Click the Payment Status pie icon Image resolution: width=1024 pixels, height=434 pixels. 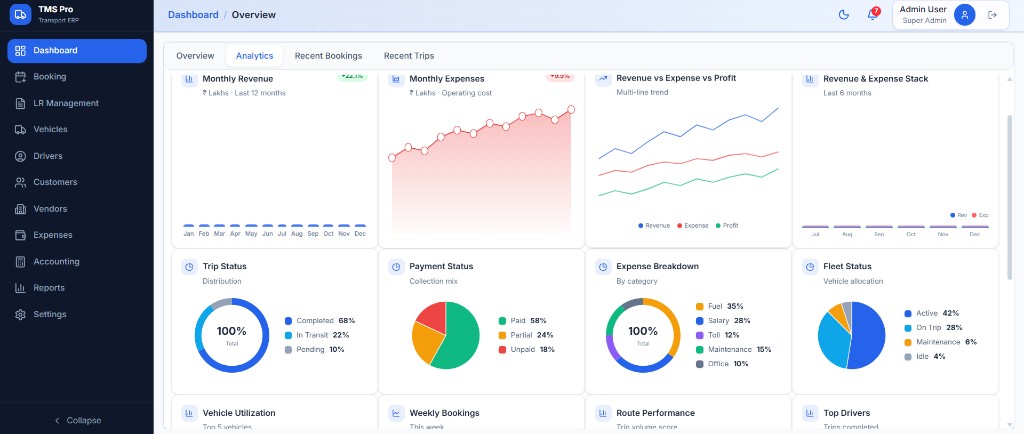click(x=396, y=267)
